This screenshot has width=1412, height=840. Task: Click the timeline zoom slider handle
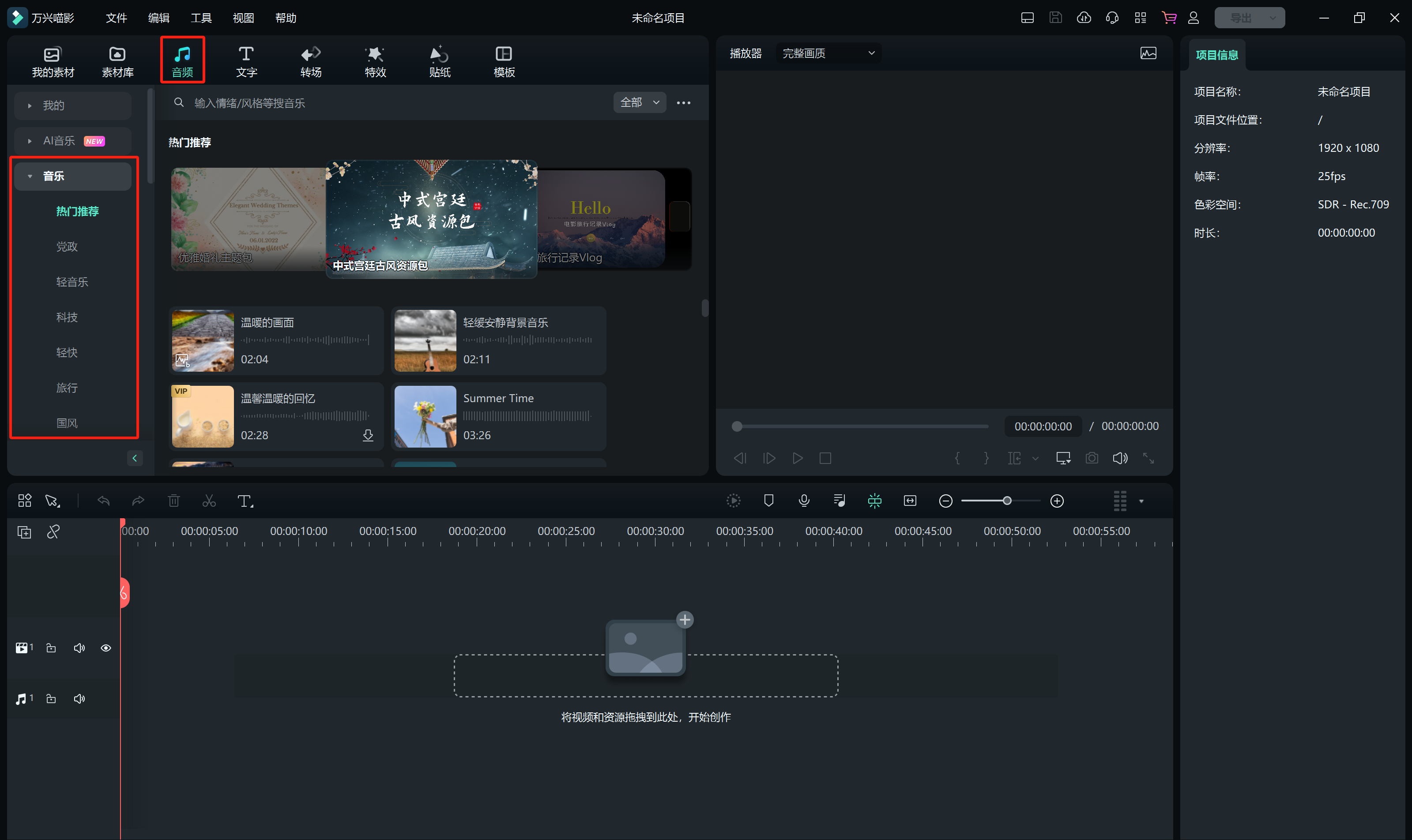(x=1007, y=501)
